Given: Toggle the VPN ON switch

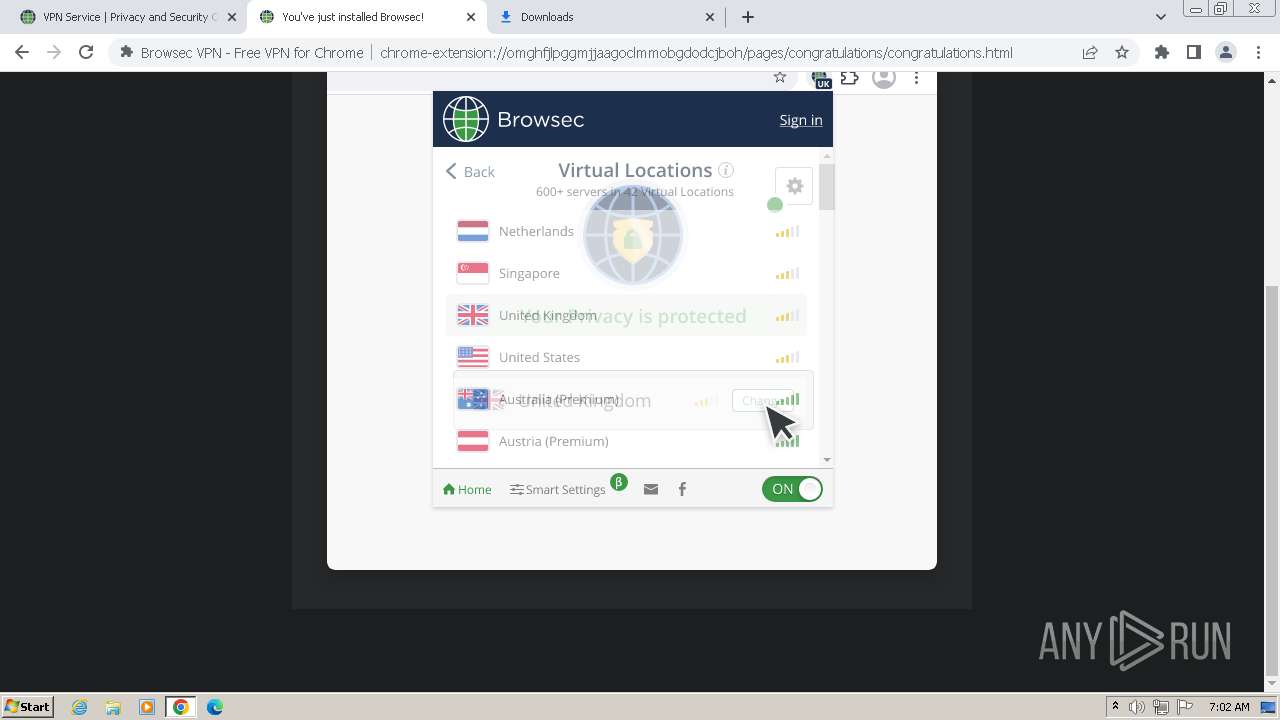Looking at the screenshot, I should point(792,489).
